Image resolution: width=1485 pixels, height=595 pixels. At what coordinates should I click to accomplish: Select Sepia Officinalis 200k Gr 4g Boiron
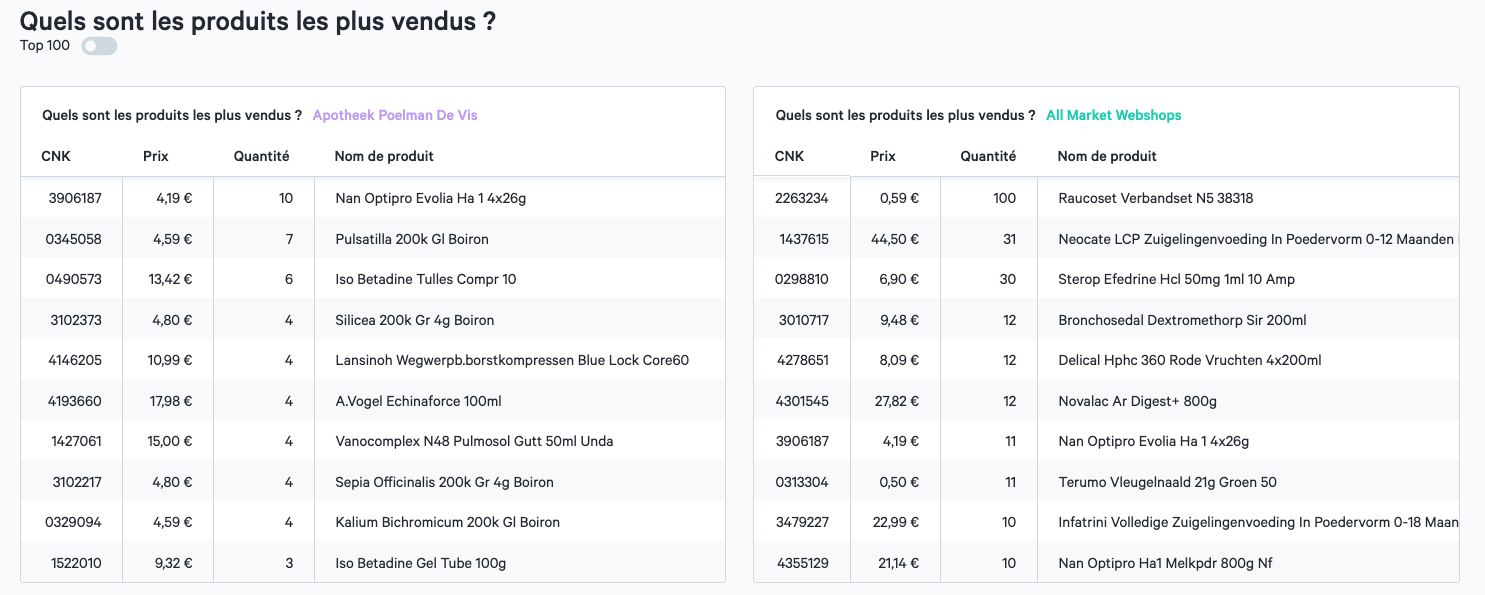point(444,482)
